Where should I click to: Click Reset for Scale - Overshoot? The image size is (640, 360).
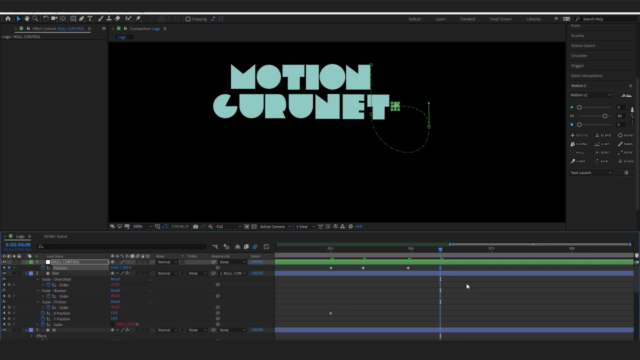click(x=115, y=279)
